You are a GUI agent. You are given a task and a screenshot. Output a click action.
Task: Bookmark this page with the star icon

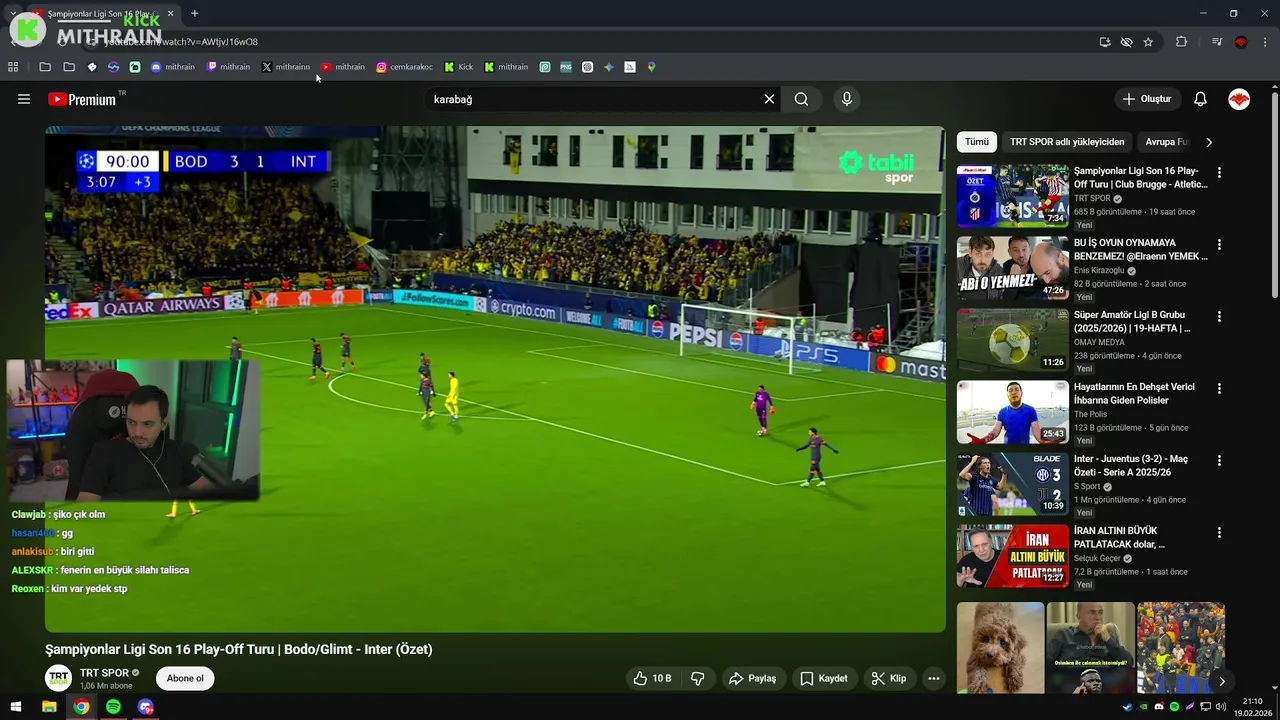point(1148,42)
